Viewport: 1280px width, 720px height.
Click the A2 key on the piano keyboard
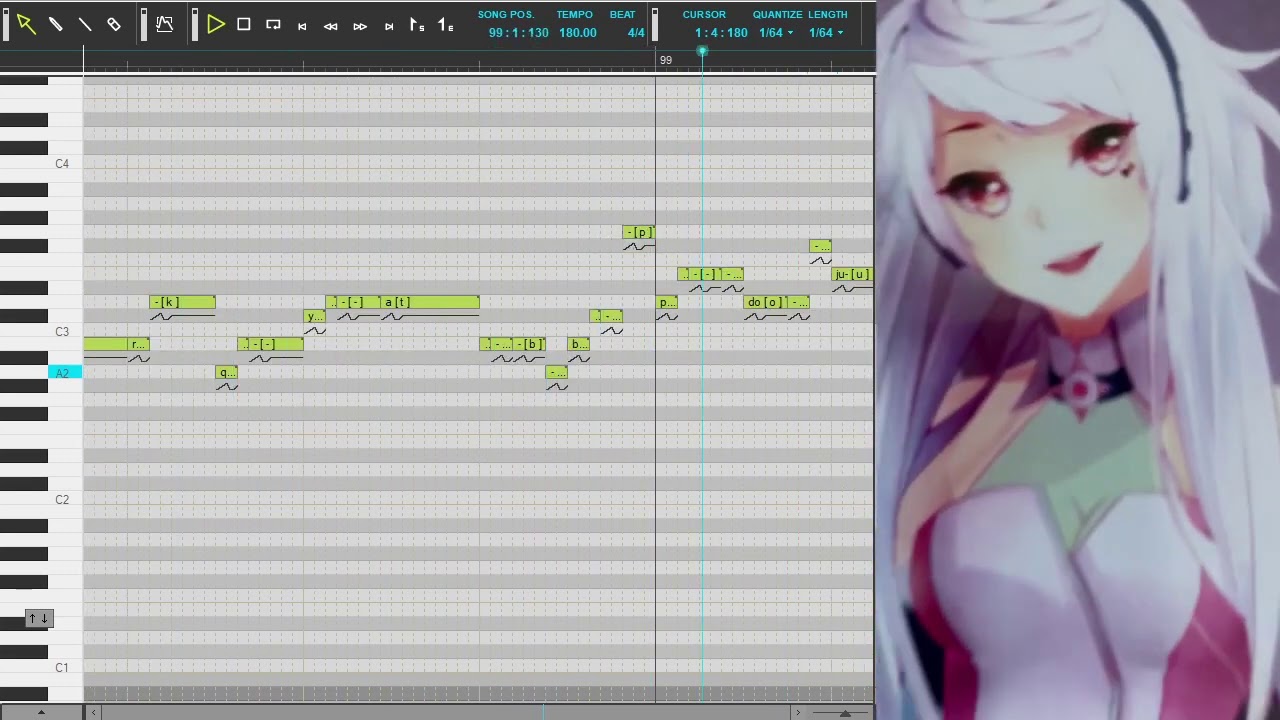(65, 373)
